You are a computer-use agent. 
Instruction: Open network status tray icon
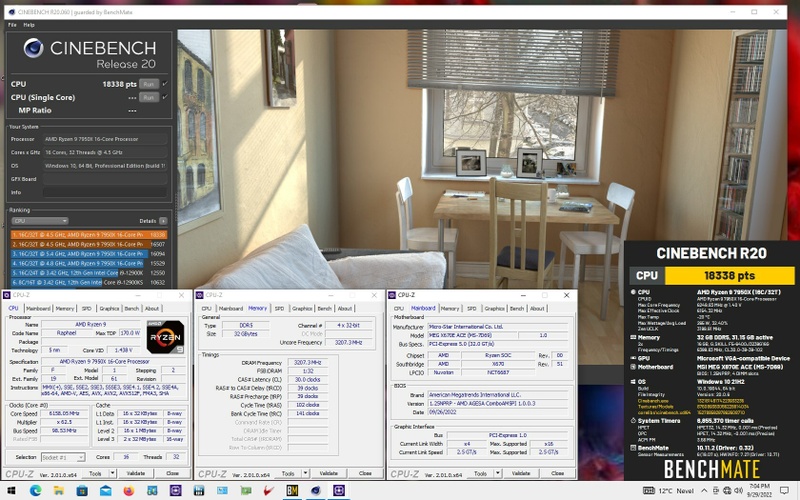click(728, 491)
